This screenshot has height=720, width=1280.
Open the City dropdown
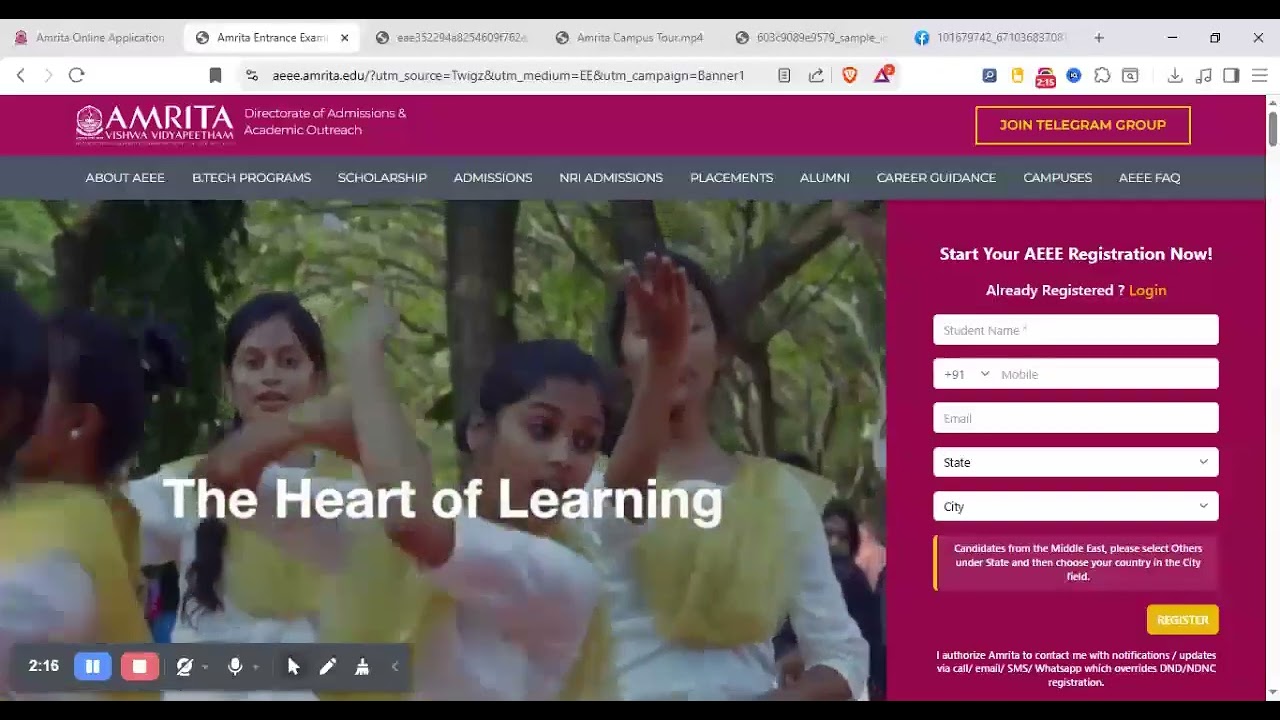(1076, 506)
